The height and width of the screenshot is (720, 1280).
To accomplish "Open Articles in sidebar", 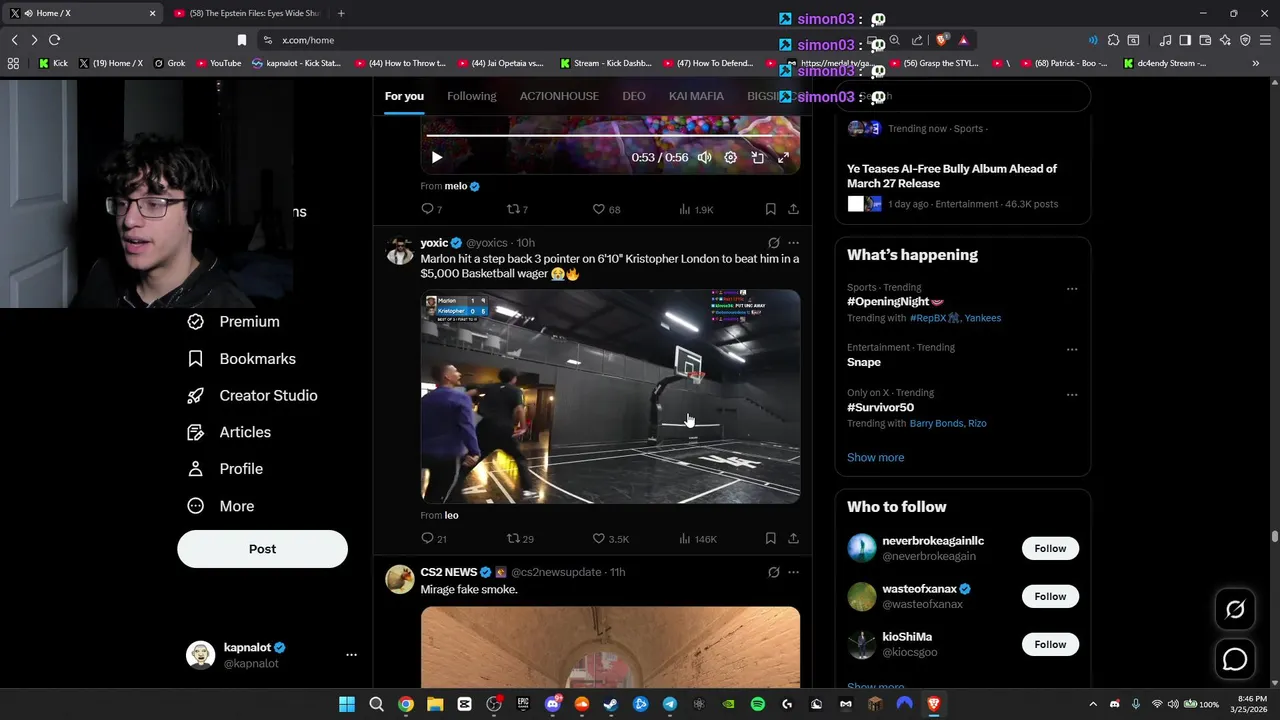I will [x=229, y=432].
